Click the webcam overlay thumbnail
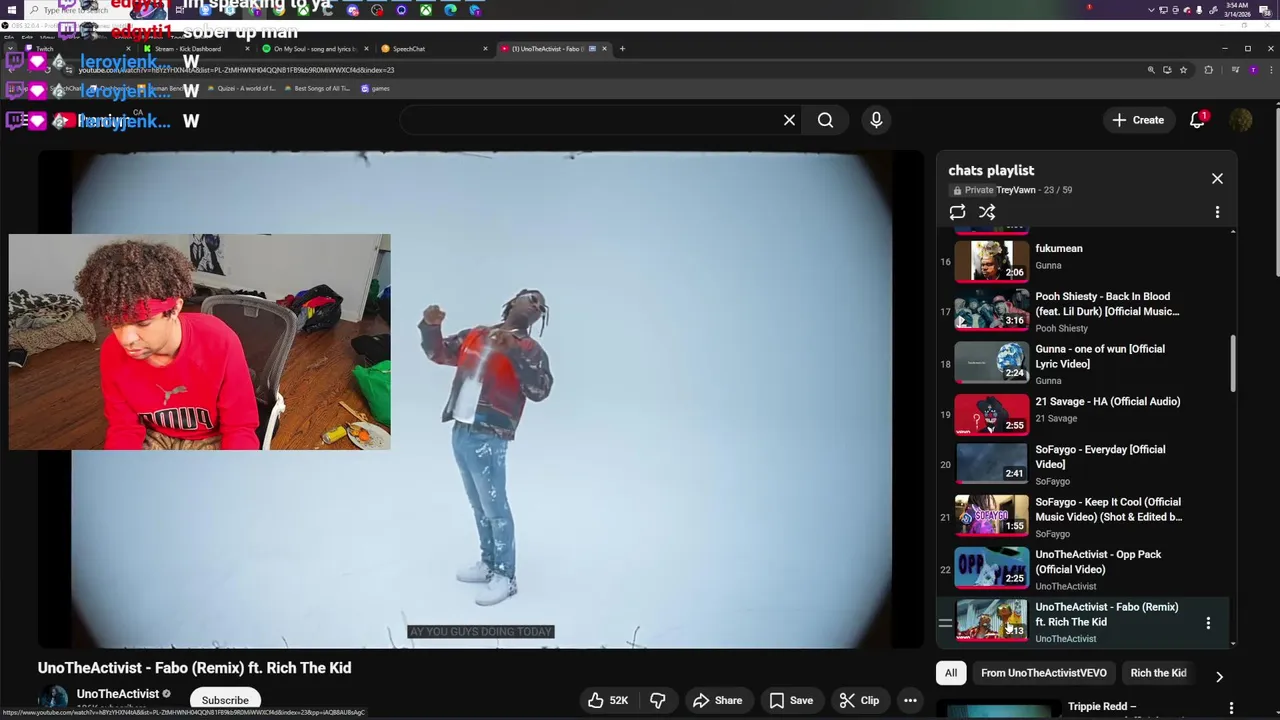 pos(200,342)
